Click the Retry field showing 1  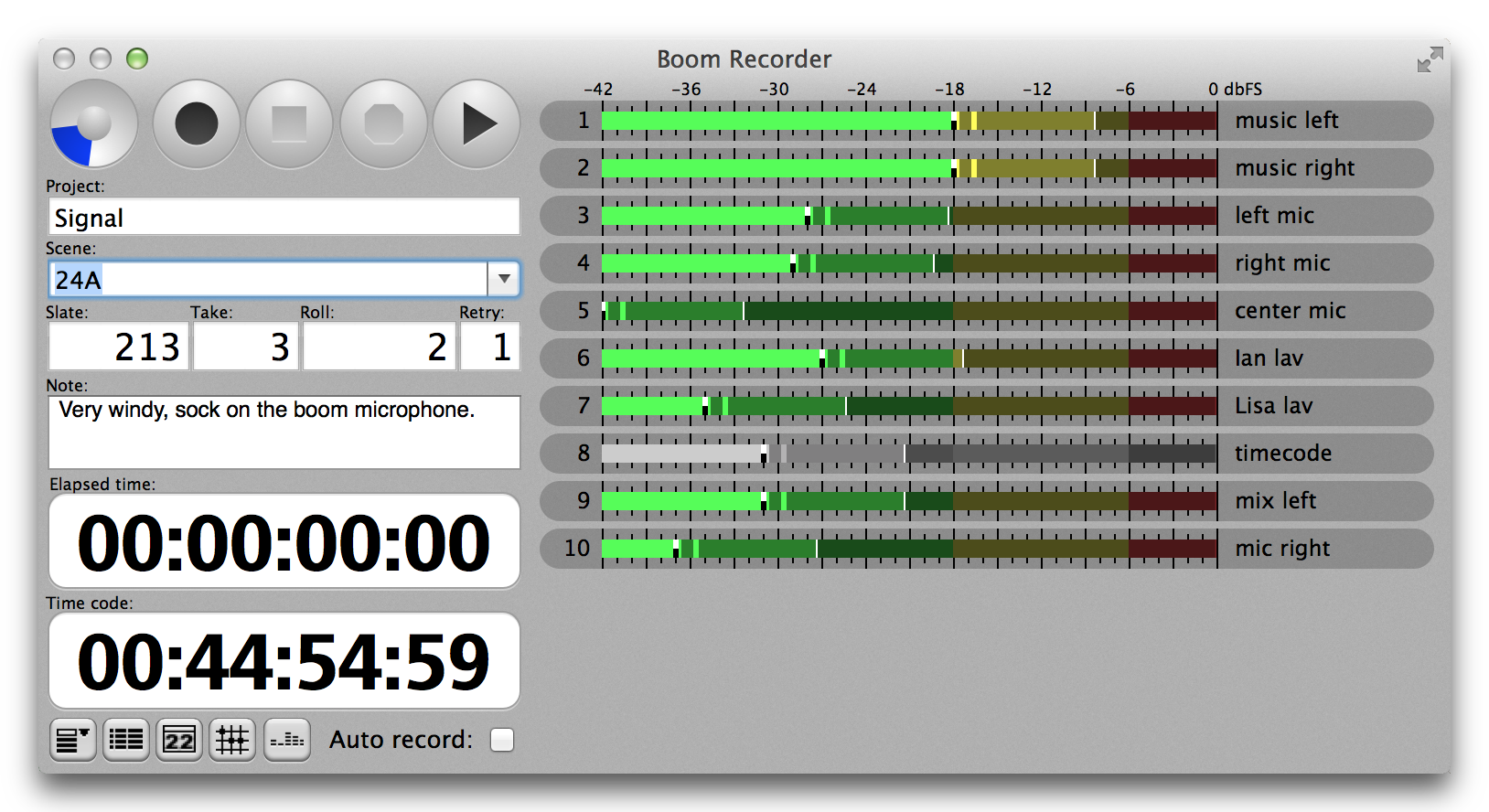click(489, 347)
